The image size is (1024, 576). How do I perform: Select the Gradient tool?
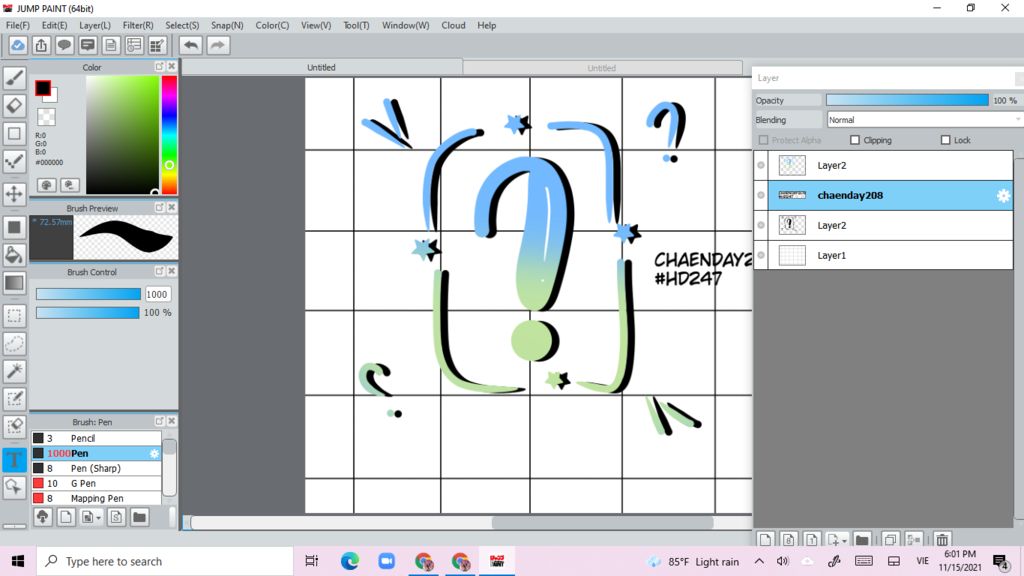14,283
